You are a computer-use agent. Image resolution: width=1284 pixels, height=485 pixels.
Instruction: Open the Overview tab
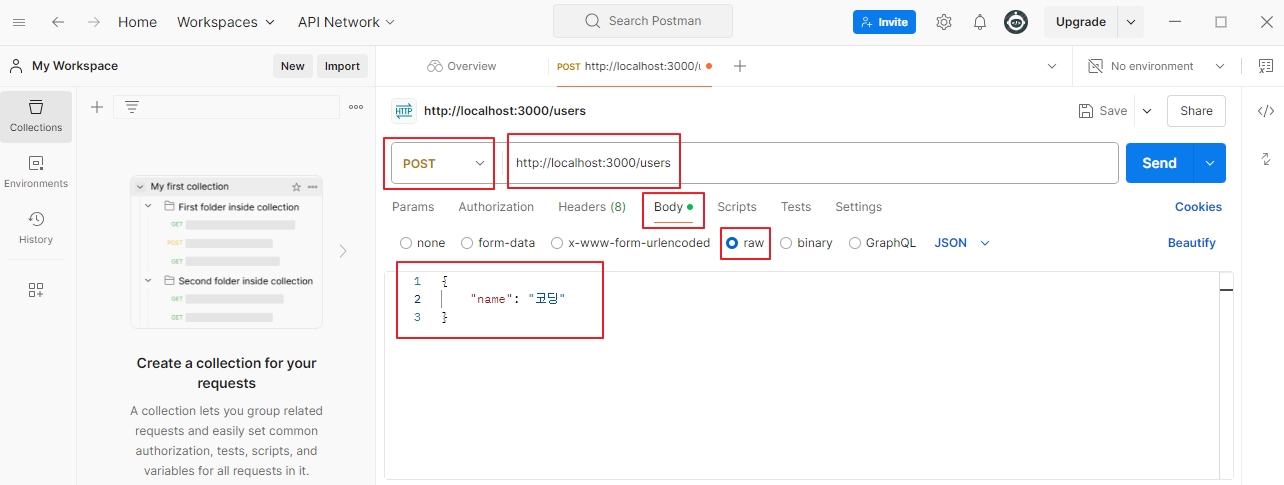(462, 66)
